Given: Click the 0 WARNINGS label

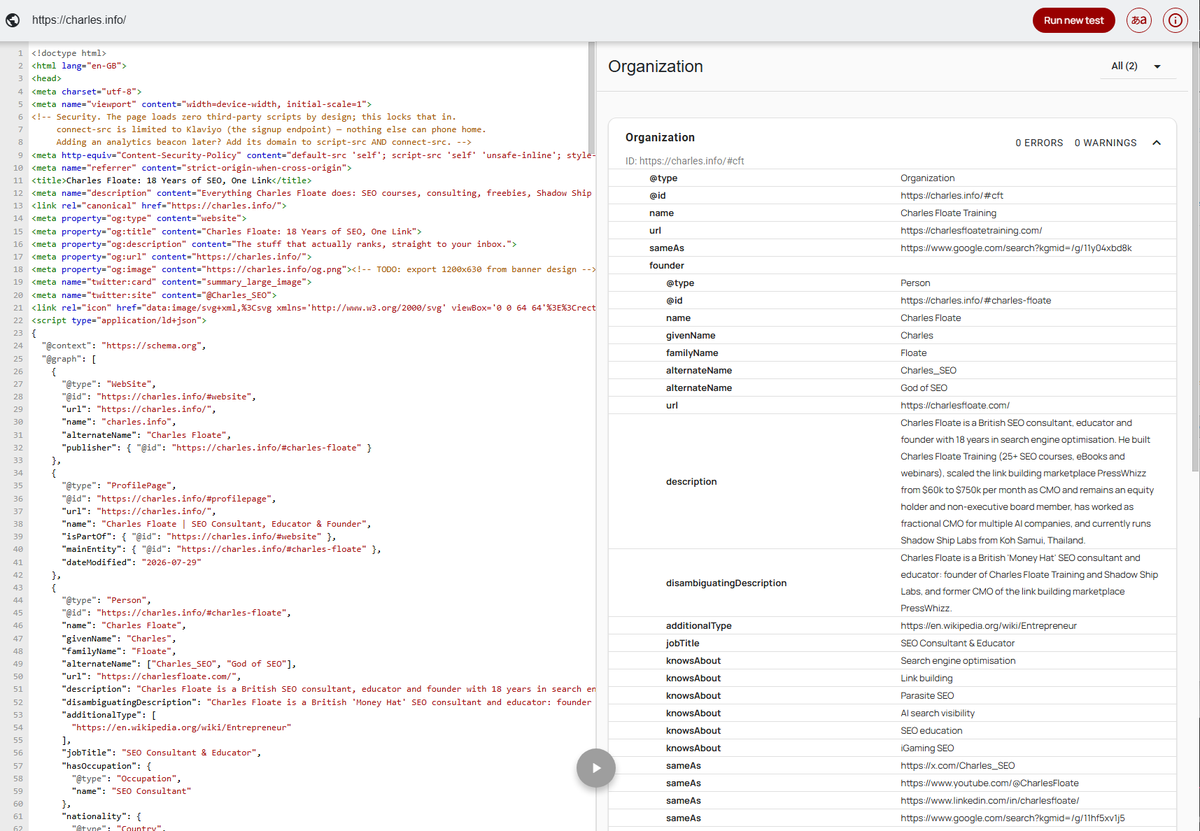Looking at the screenshot, I should [1105, 143].
